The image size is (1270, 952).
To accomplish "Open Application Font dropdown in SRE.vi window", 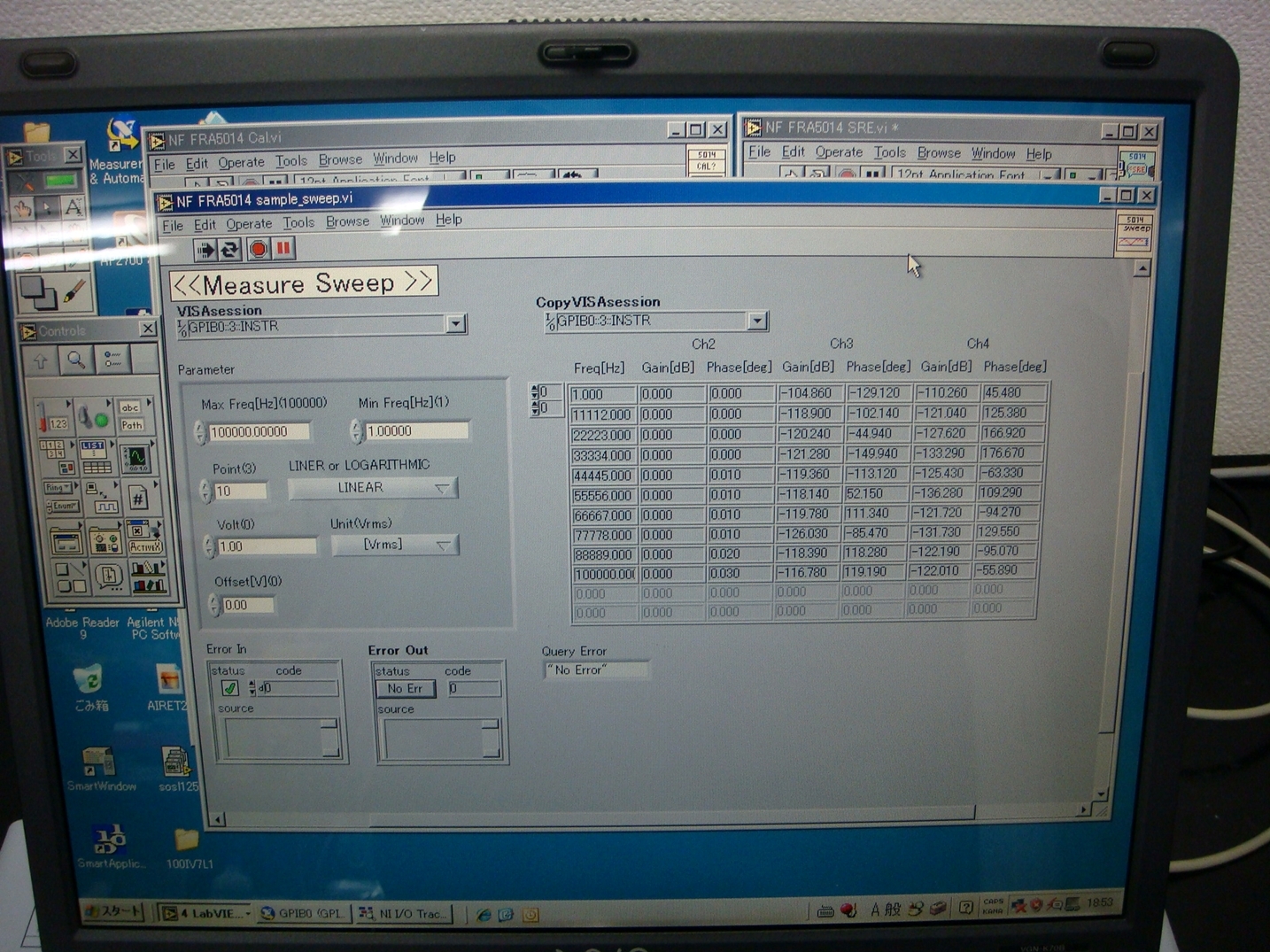I will pos(1049,174).
